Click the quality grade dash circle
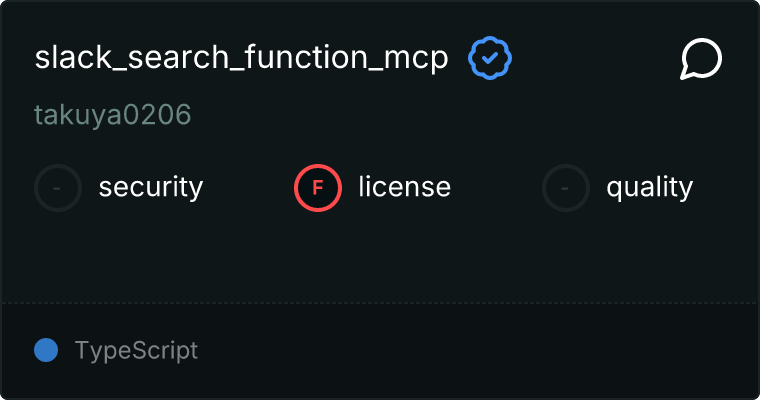This screenshot has height=400, width=760. pos(566,187)
